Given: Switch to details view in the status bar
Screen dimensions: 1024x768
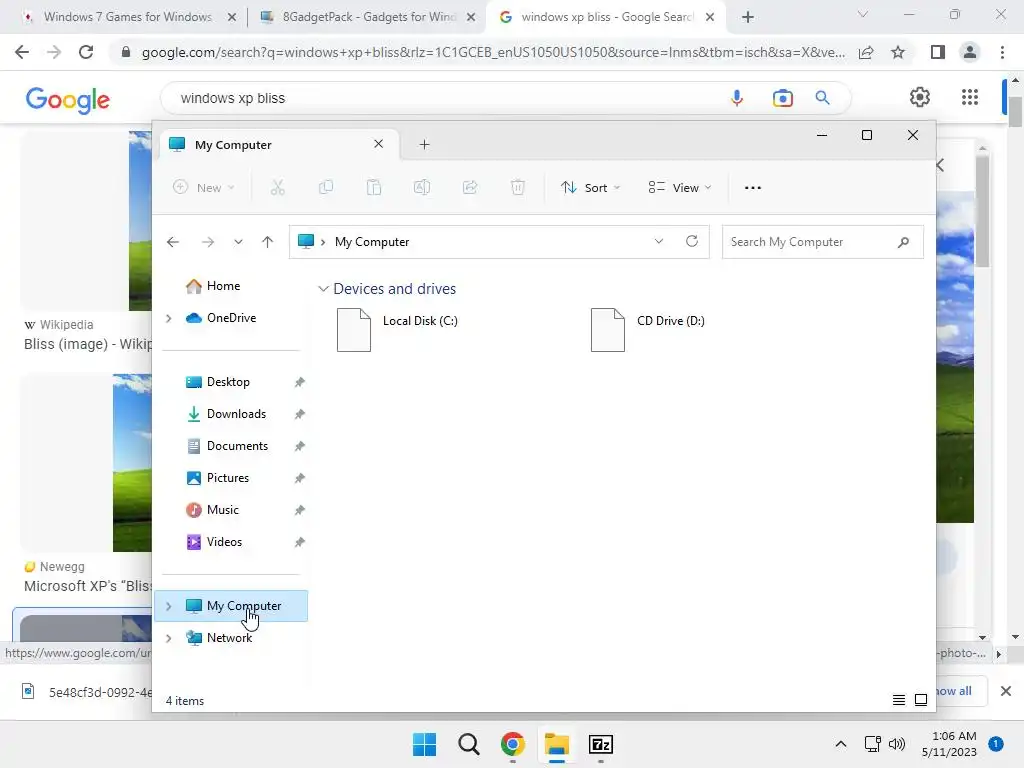Looking at the screenshot, I should click(x=899, y=700).
